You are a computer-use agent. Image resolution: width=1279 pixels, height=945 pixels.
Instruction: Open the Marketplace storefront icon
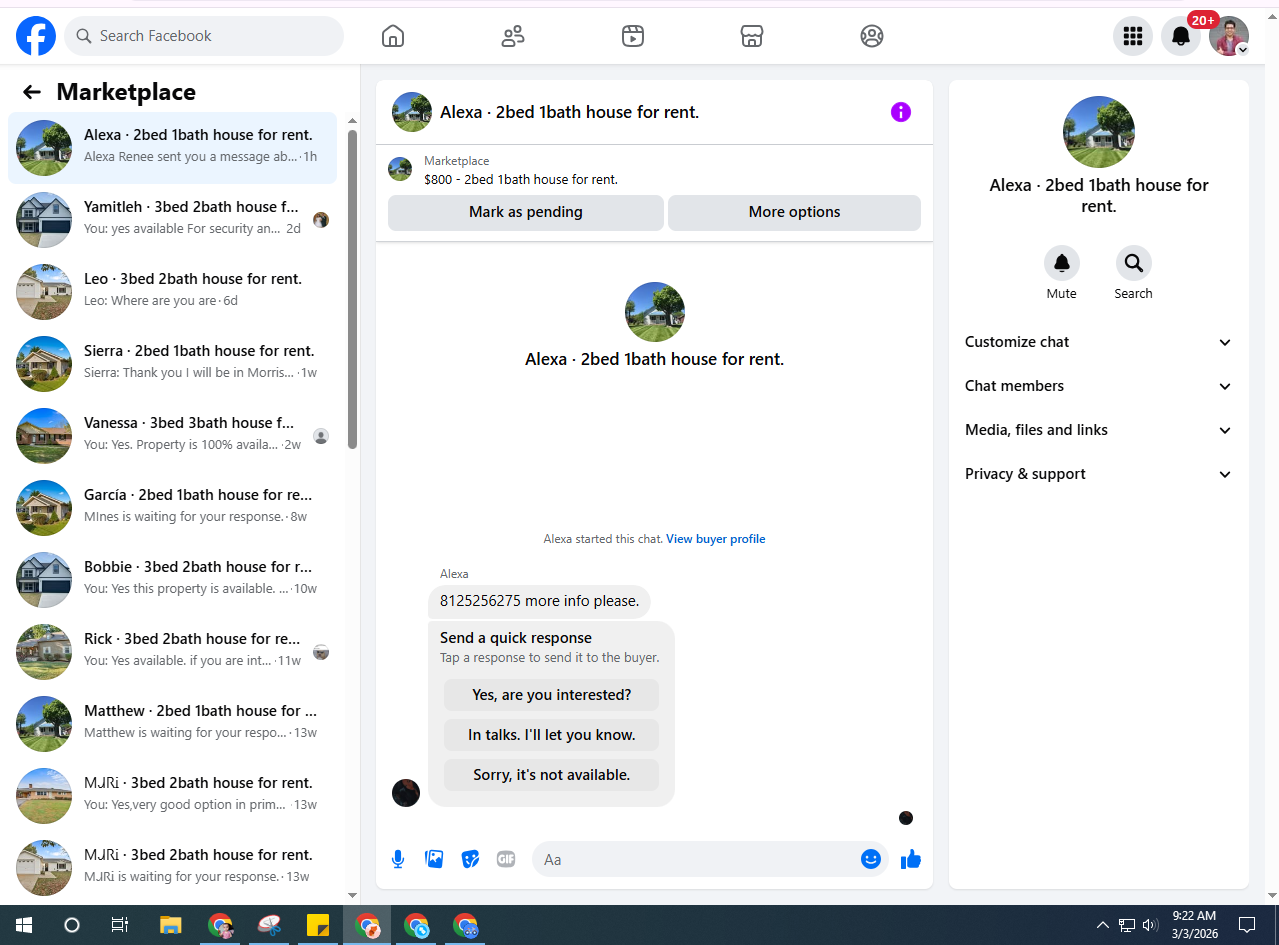(752, 36)
